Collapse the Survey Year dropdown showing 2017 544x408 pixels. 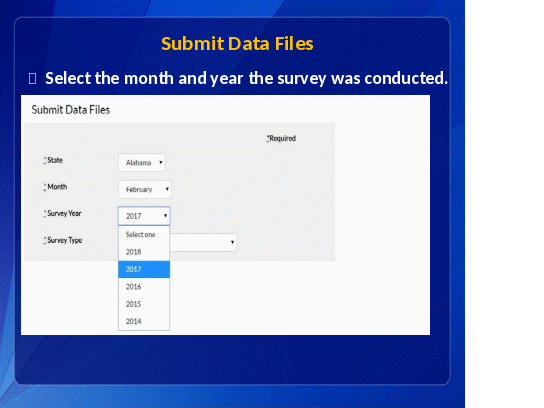point(144,216)
